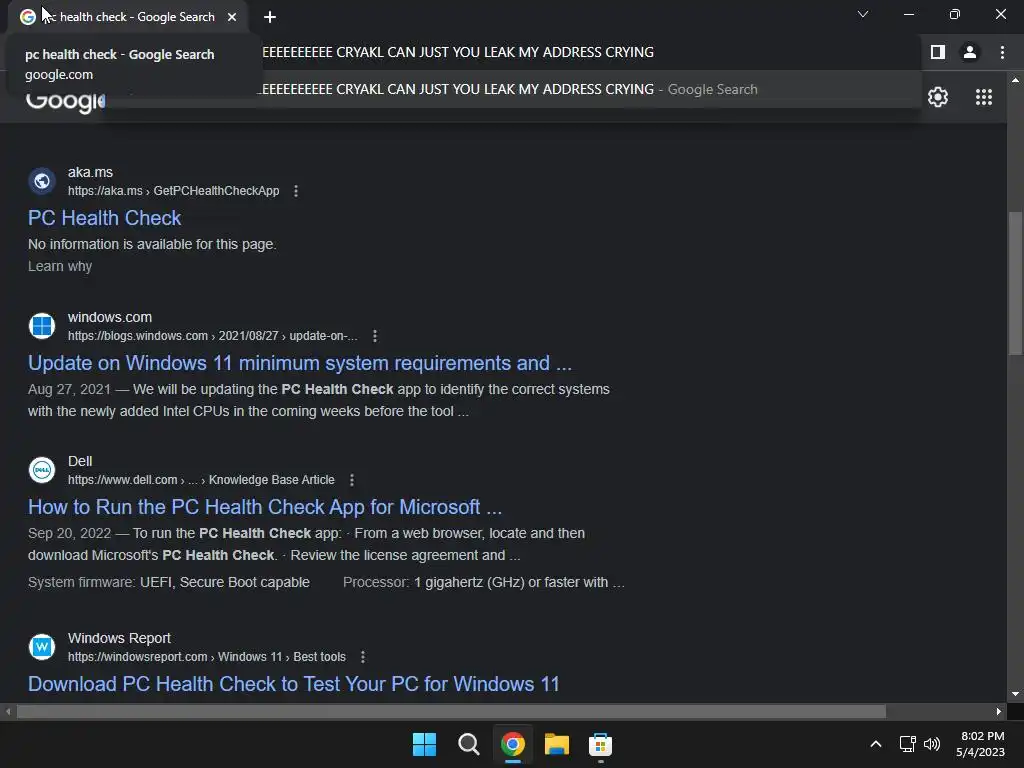This screenshot has width=1024, height=768.
Task: Open the tab search chevron
Action: [x=863, y=14]
